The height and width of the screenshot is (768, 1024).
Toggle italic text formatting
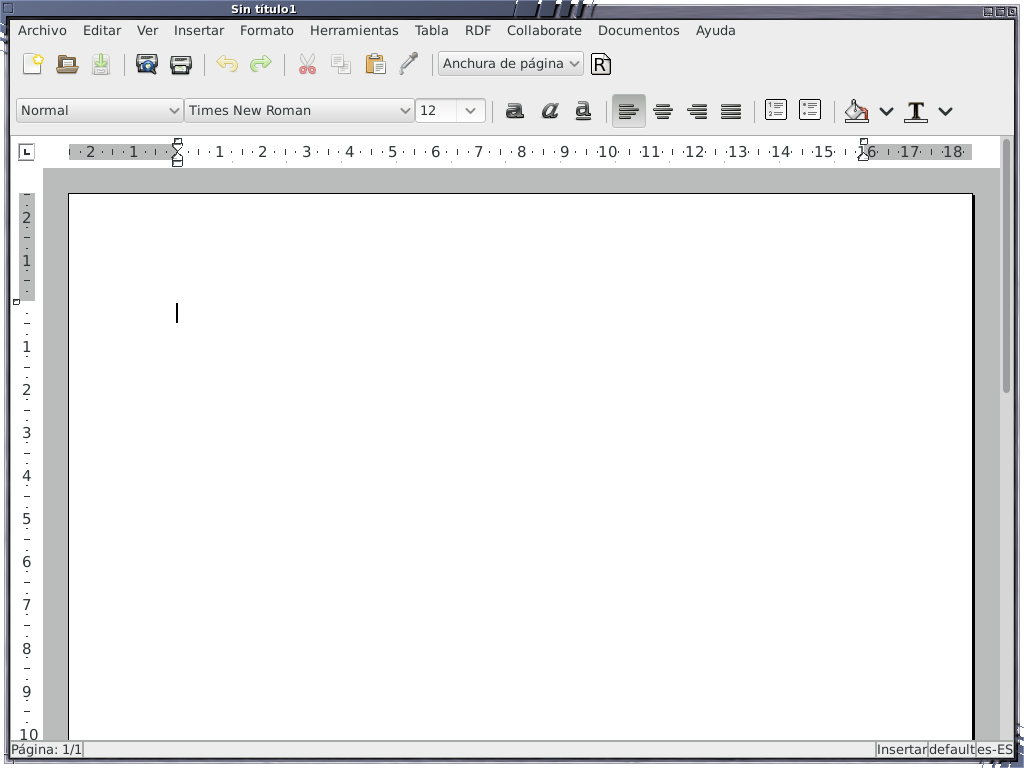click(x=549, y=111)
